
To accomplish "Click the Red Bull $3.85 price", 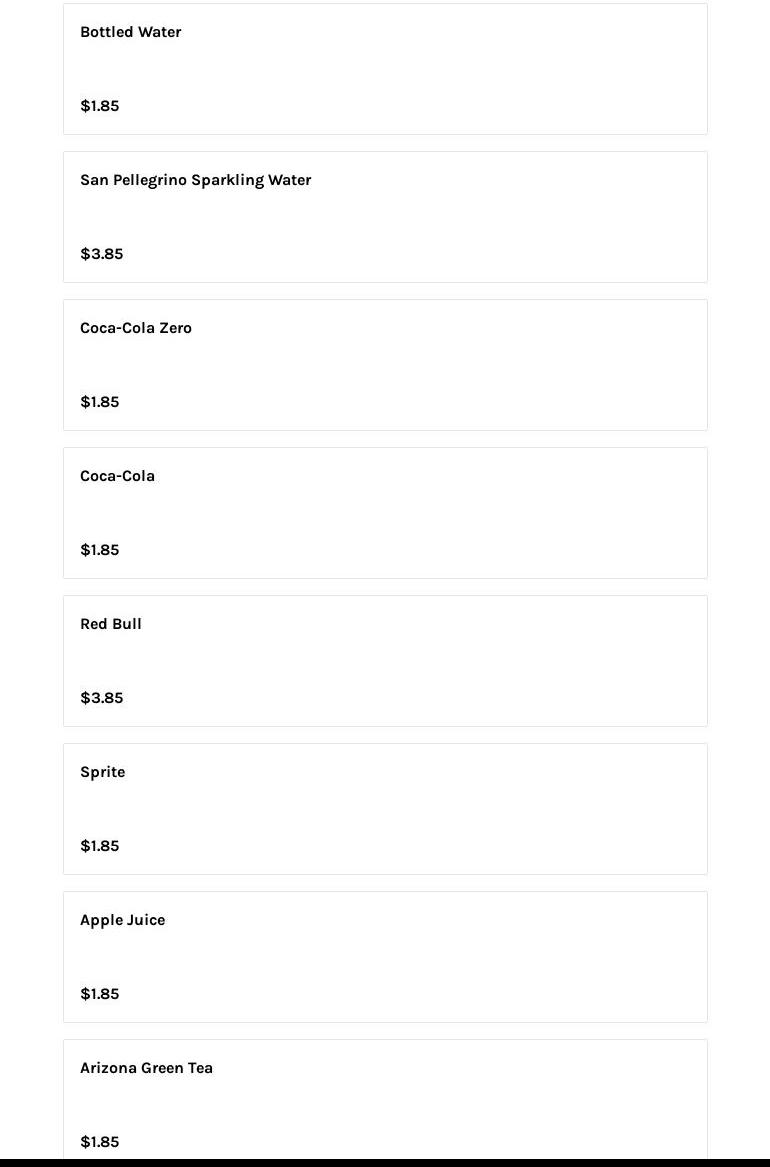I will (101, 698).
